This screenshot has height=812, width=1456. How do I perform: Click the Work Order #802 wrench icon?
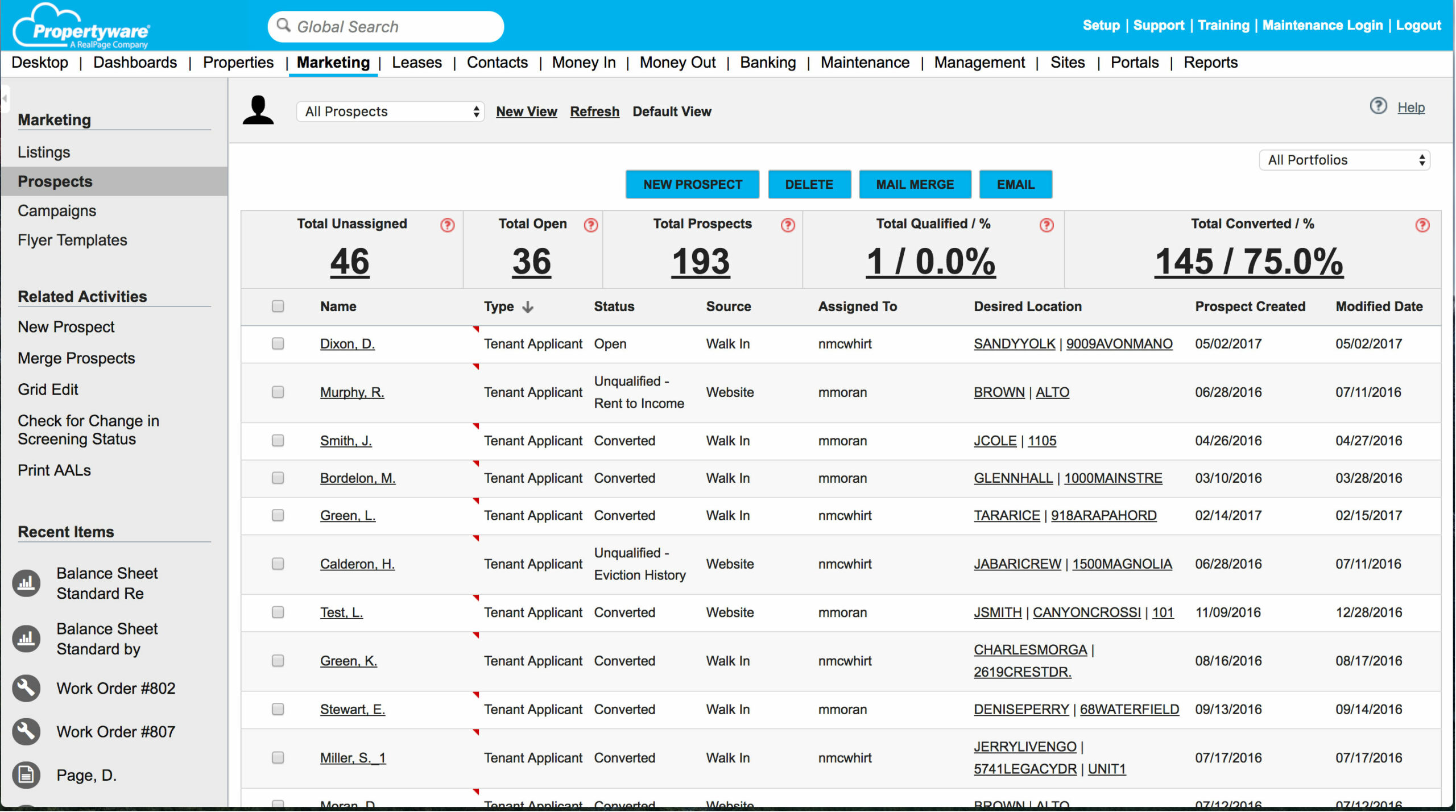[x=26, y=689]
